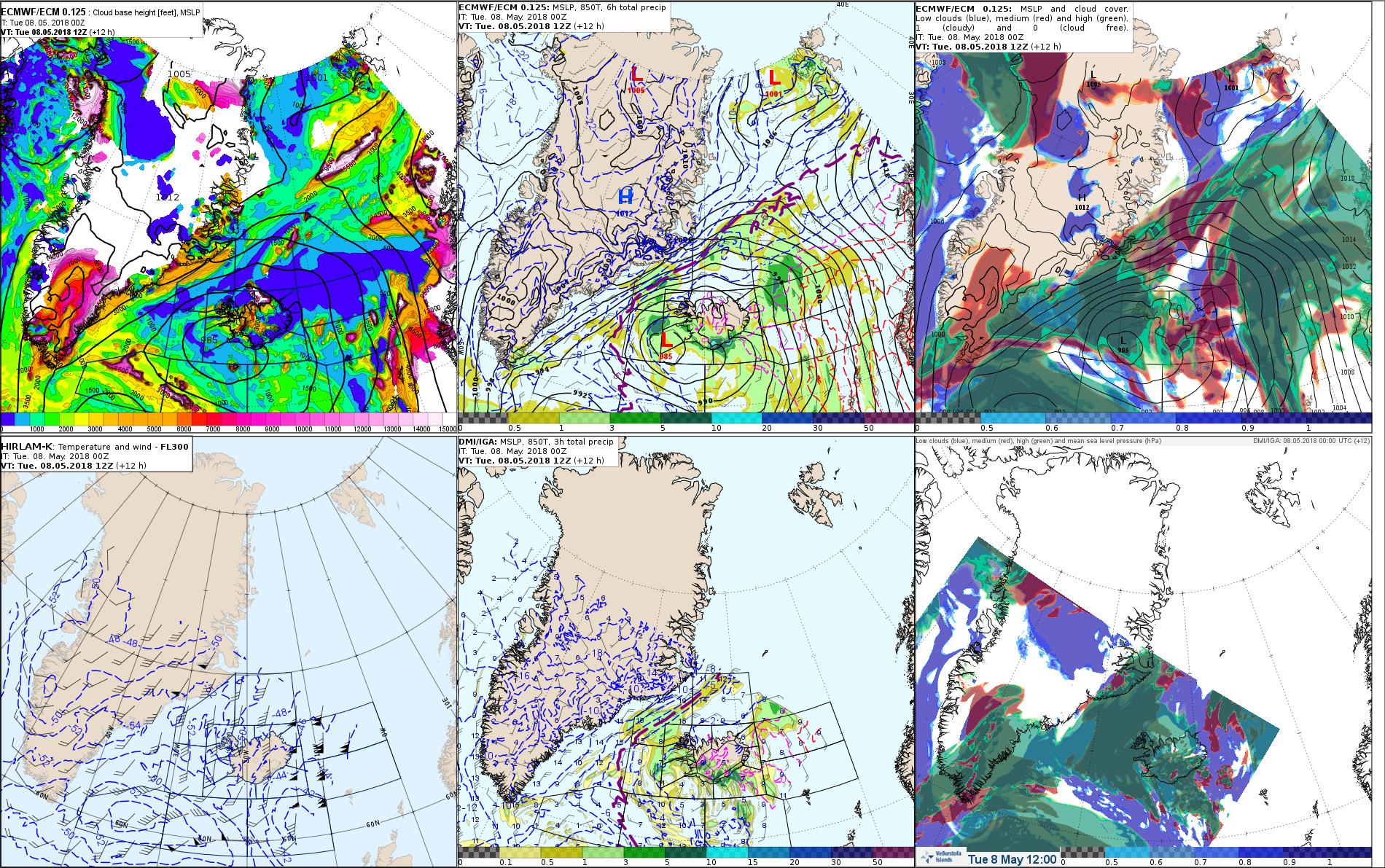Pick the cyan 10 swatch in 6h precip legend
The height and width of the screenshot is (868, 1385).
[x=736, y=418]
